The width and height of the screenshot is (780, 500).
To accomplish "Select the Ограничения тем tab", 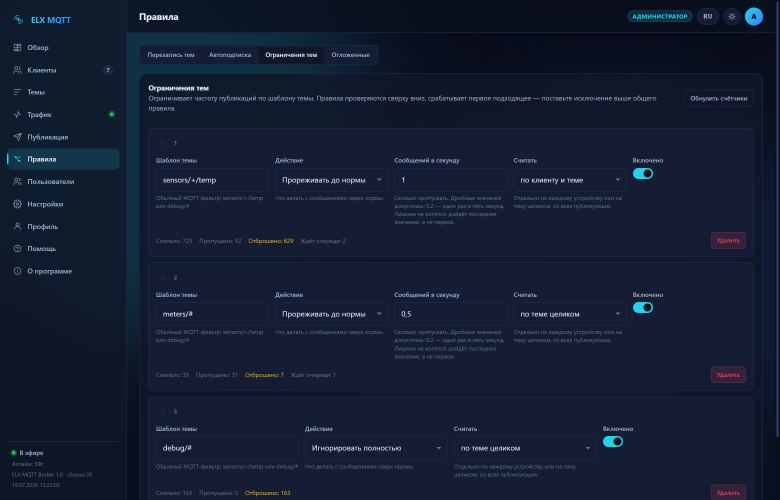I will tap(291, 55).
